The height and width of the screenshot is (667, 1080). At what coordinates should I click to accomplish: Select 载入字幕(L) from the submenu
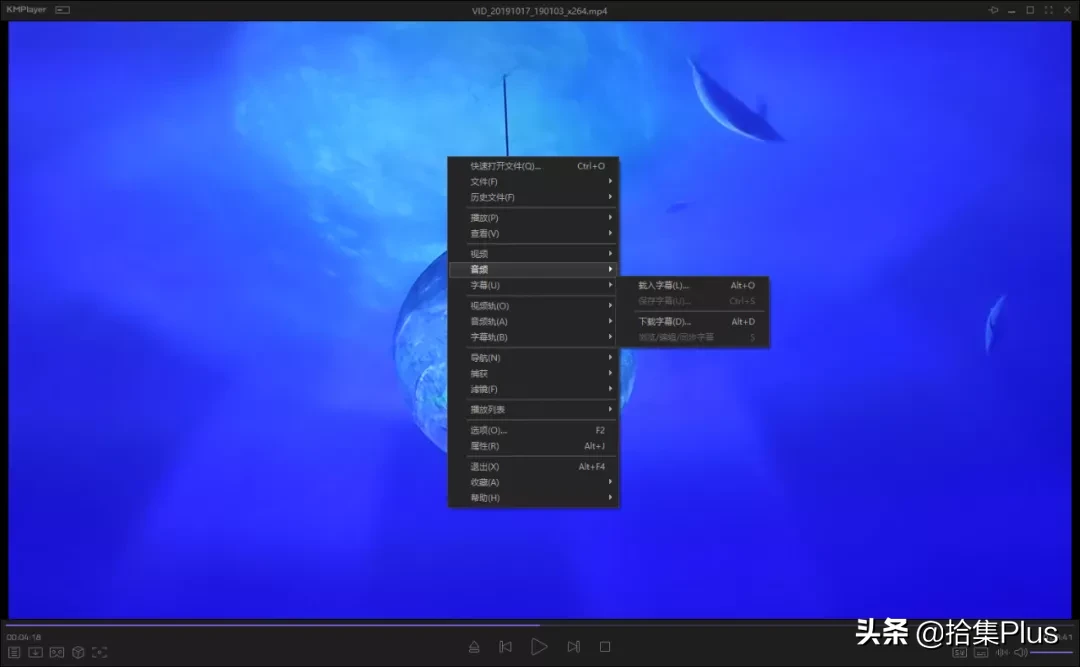tap(665, 285)
